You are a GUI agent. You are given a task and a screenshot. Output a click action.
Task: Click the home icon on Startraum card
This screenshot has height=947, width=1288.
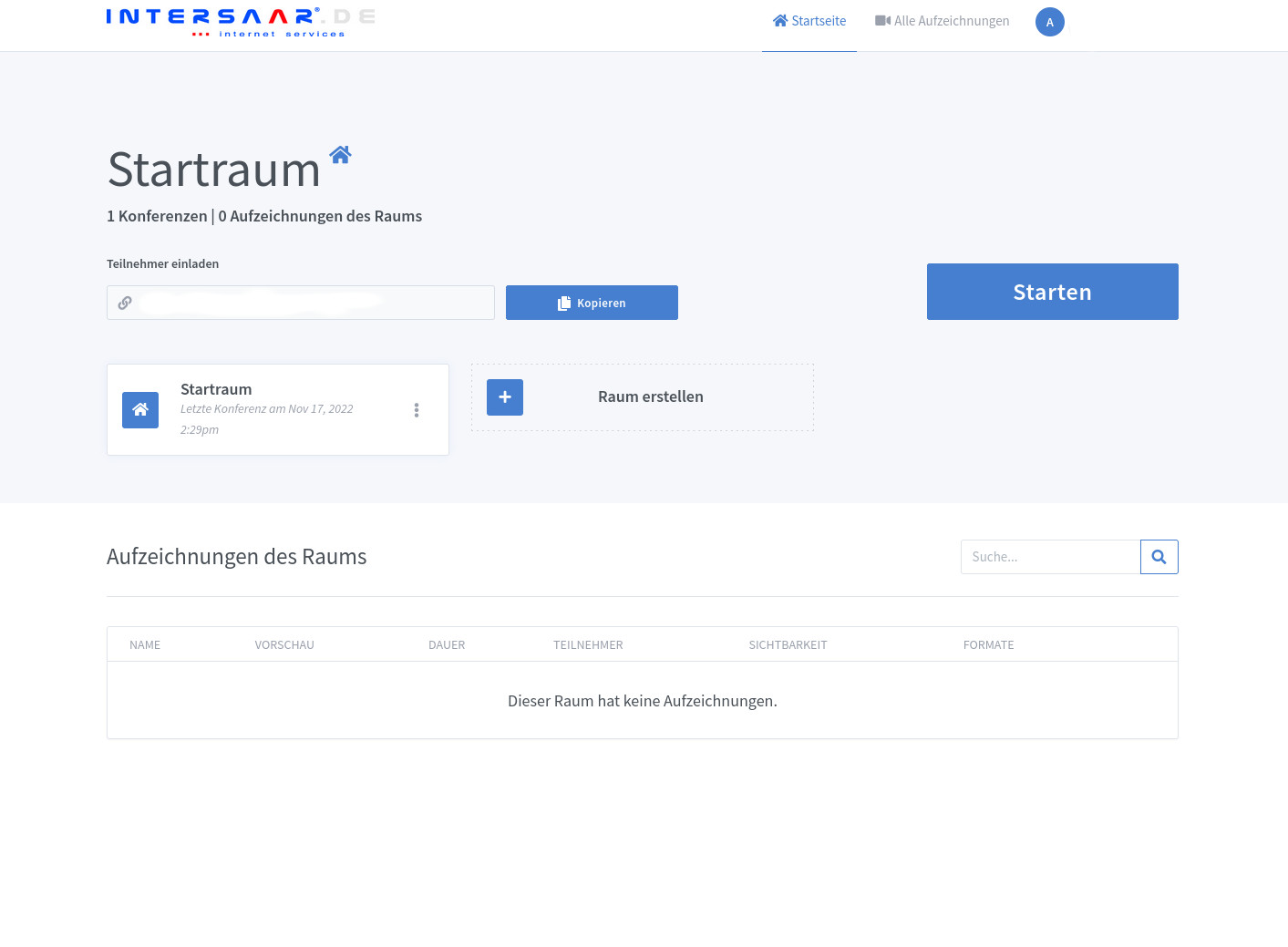click(x=140, y=410)
